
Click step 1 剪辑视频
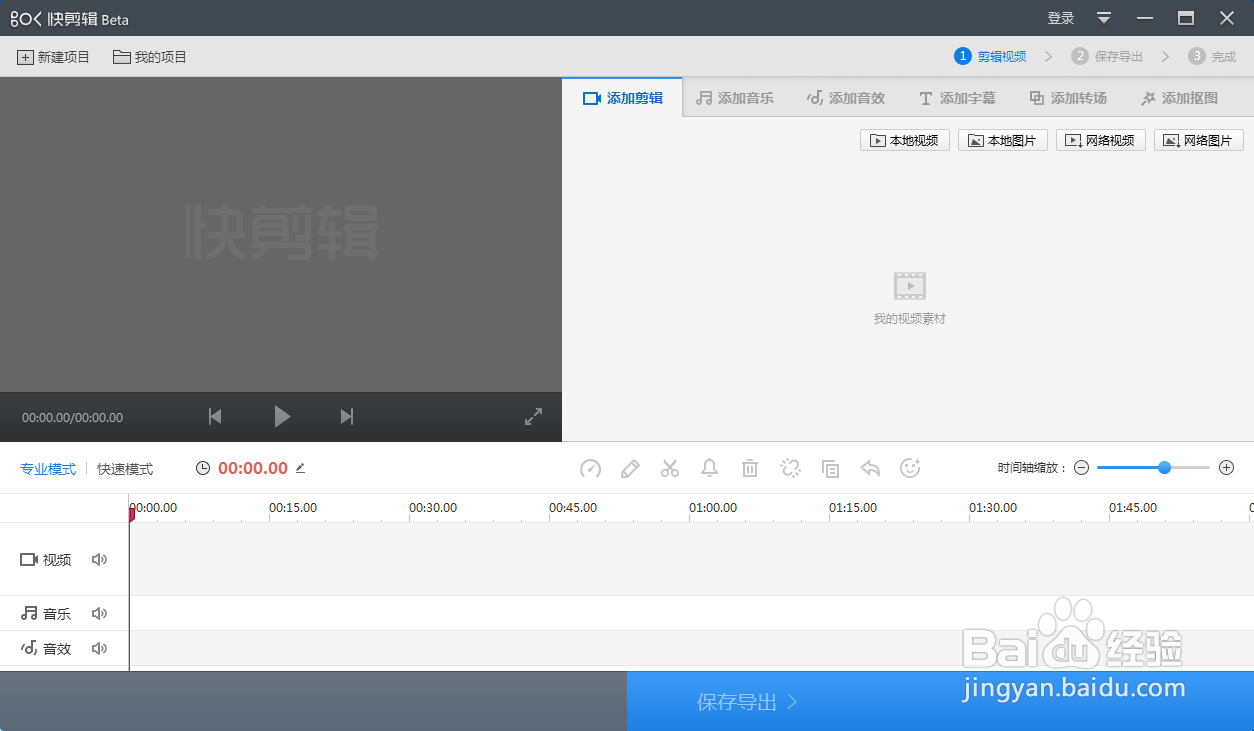click(990, 56)
